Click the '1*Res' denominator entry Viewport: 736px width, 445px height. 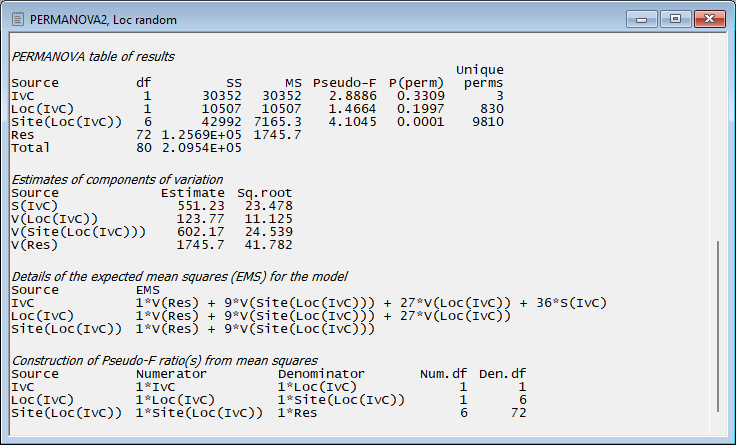click(x=297, y=412)
